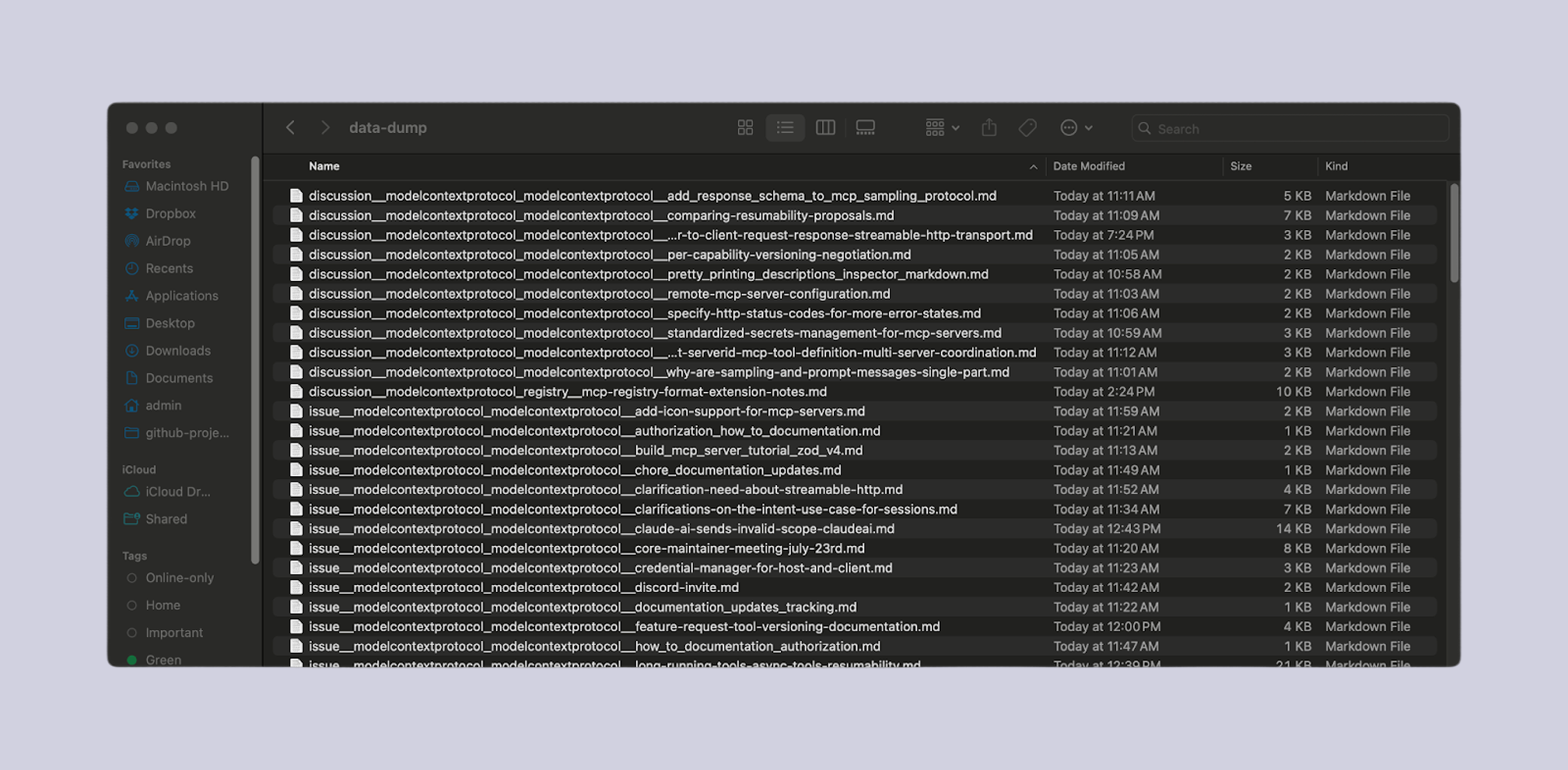Click the Edit Tags icon

pyautogui.click(x=1028, y=128)
